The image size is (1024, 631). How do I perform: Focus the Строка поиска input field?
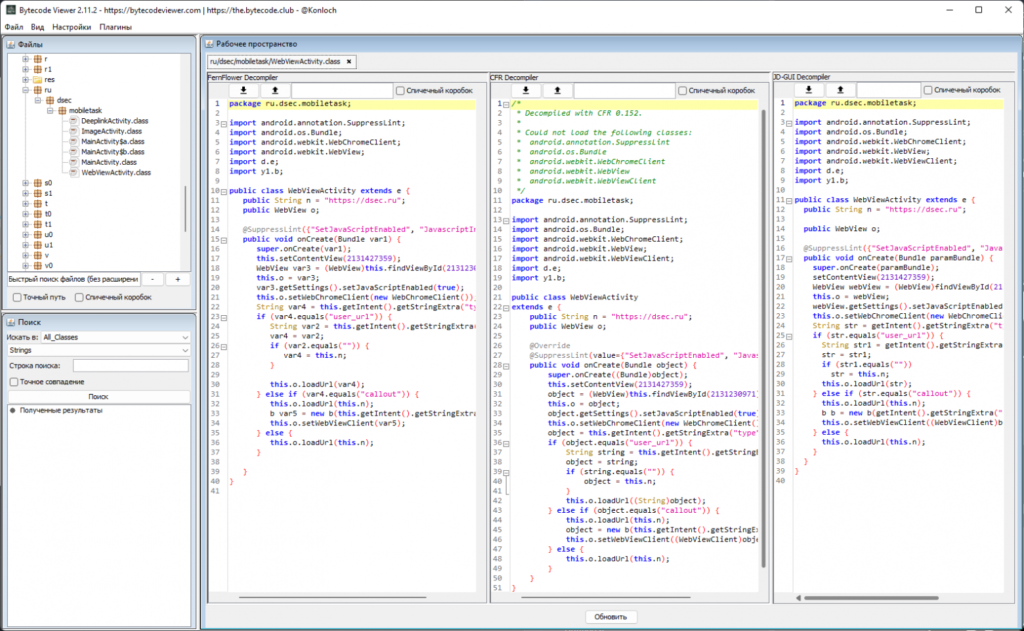coord(131,366)
